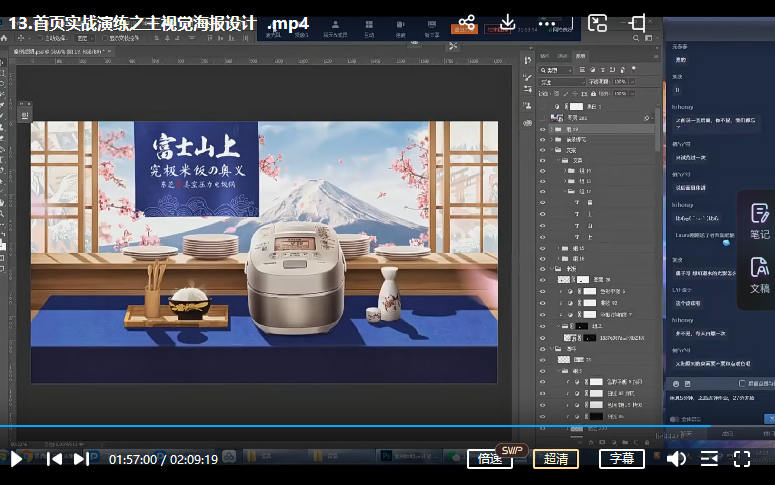The image size is (775, 485).
Task: Open the 超清 video quality selector
Action: click(556, 459)
